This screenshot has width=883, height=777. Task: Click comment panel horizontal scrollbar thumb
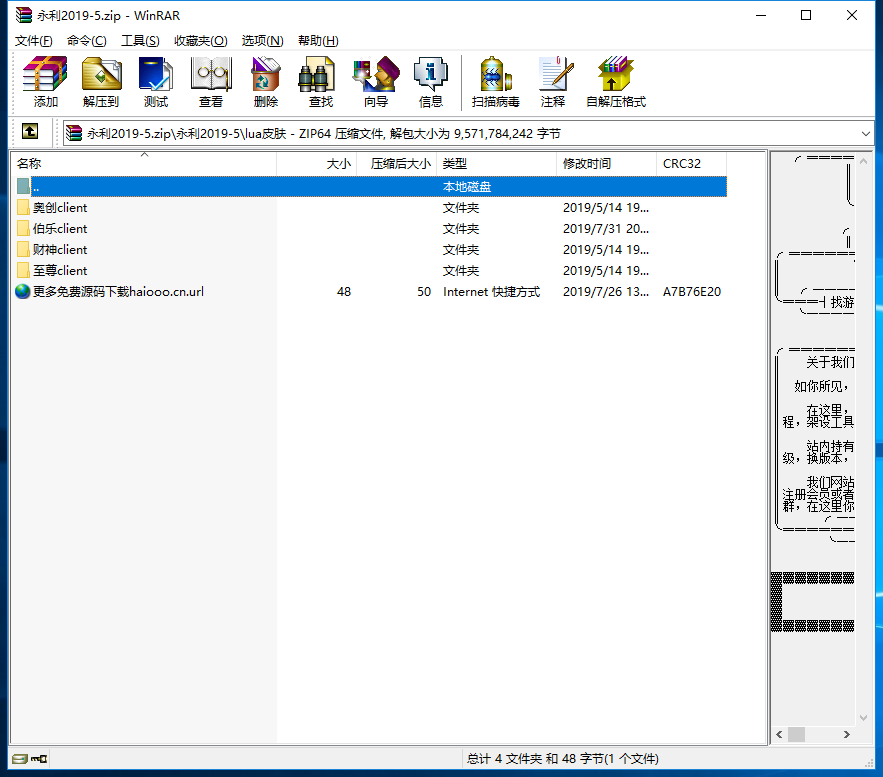coord(796,734)
